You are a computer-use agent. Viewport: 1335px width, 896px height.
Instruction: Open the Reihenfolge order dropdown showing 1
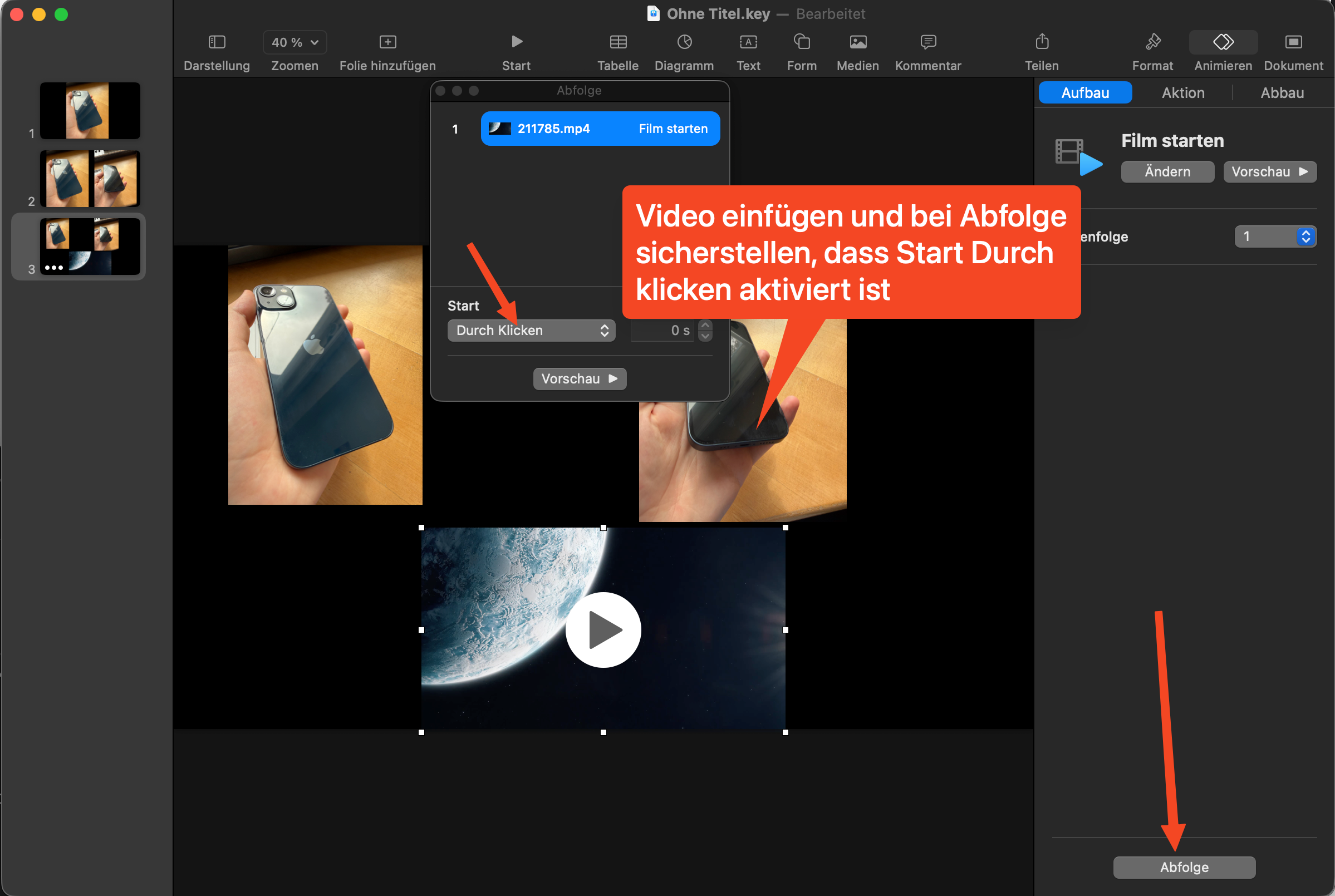click(1275, 237)
